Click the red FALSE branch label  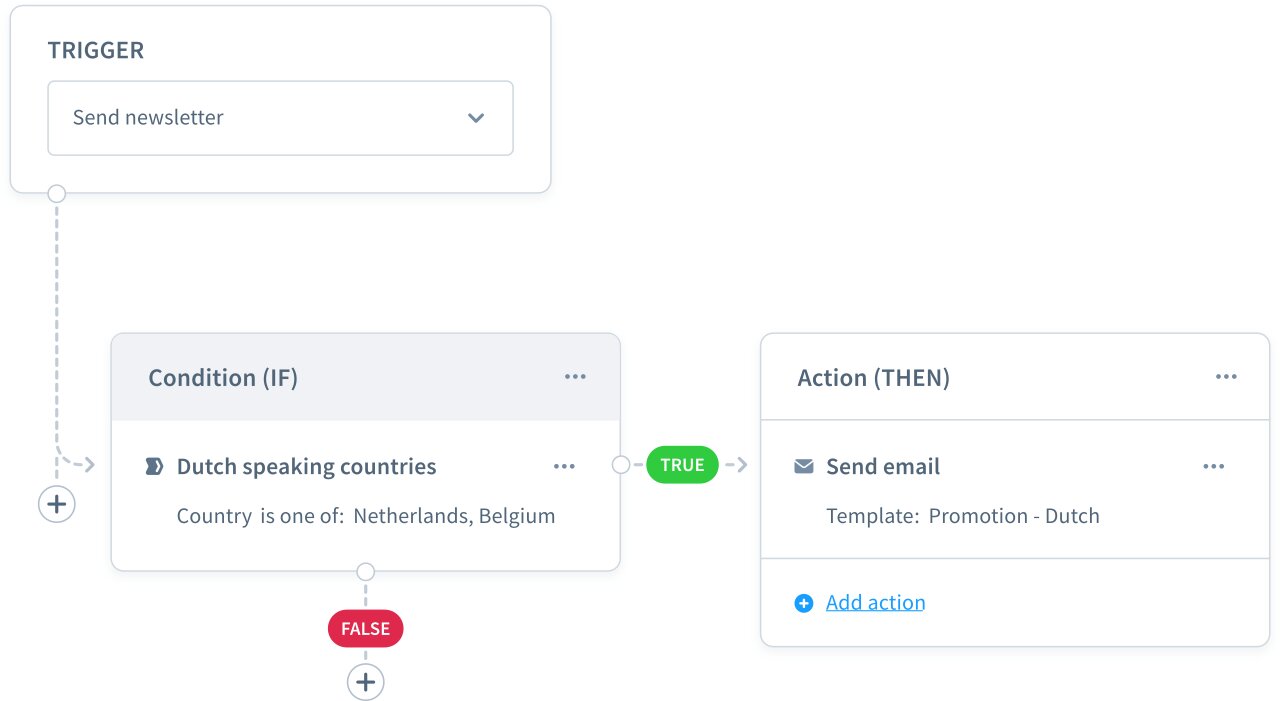pos(366,629)
